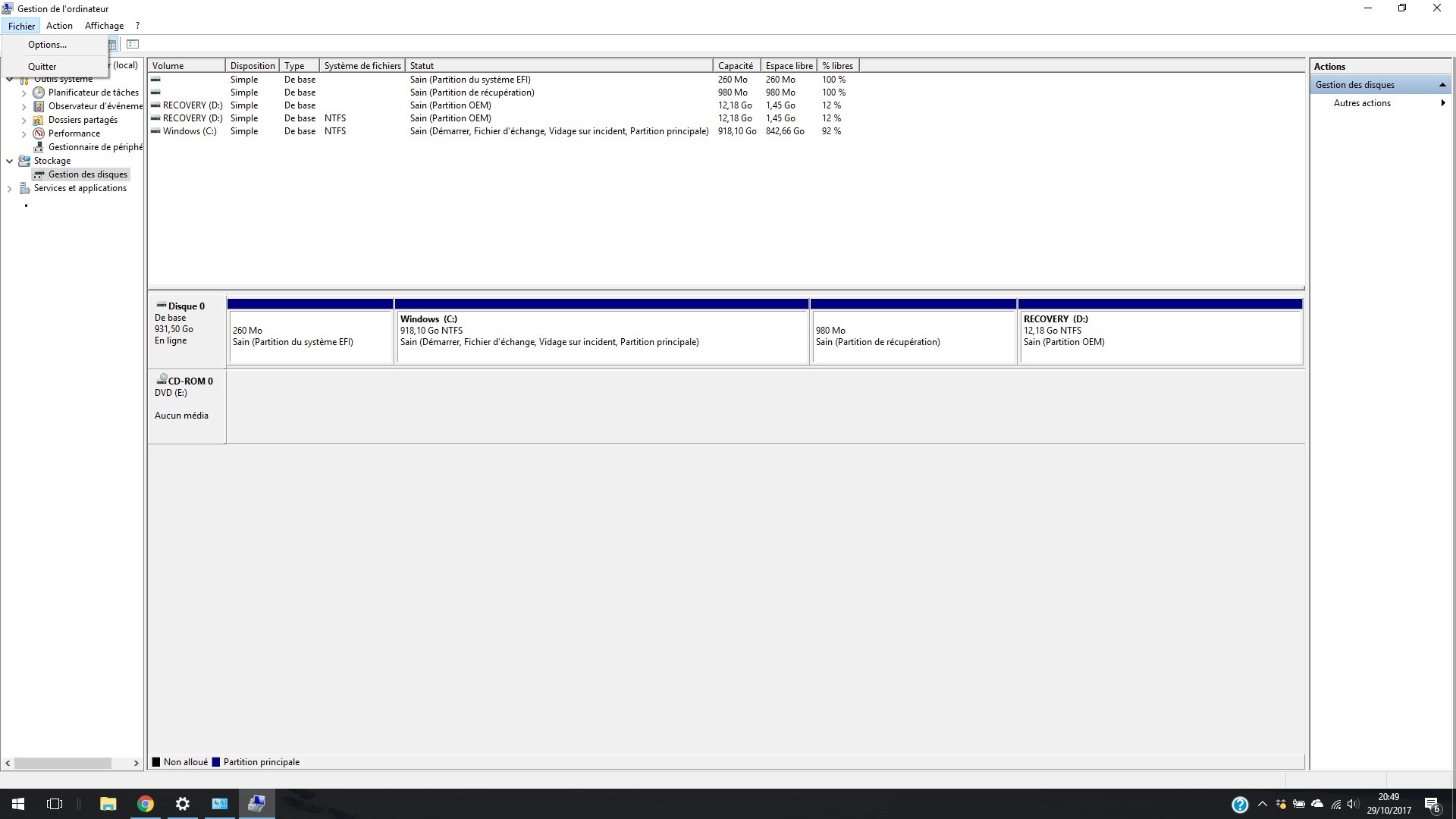Viewport: 1456px width, 819px height.
Task: Click the toolbar checklist properties icon
Action: pyautogui.click(x=133, y=44)
